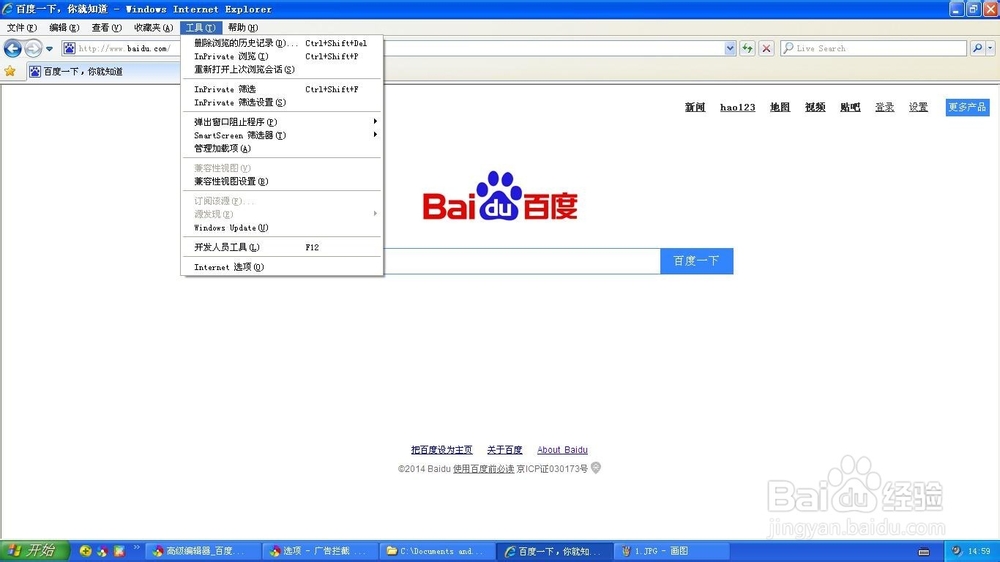The height and width of the screenshot is (562, 1000).
Task: Click the first yellow quick launch icon
Action: click(85, 551)
